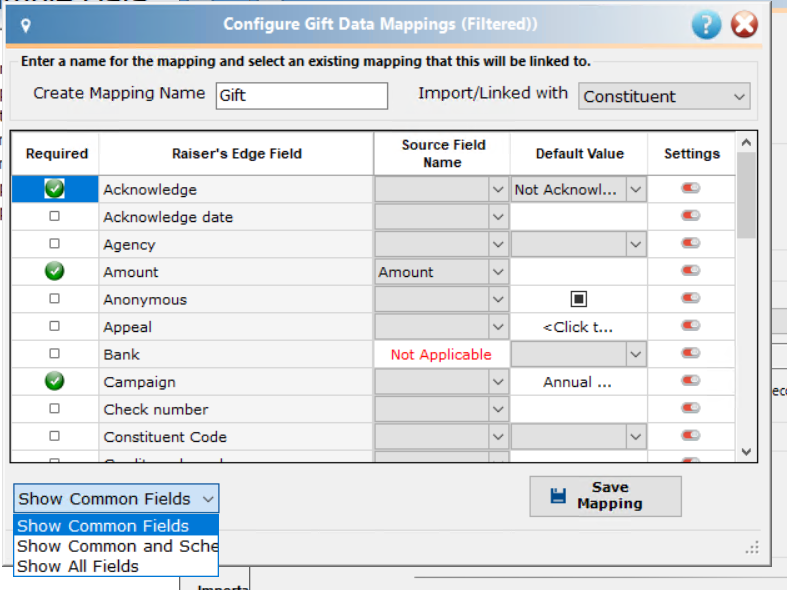Collapse the Show Common Fields combo box
Viewport: 787px width, 590px height.
tap(116, 498)
